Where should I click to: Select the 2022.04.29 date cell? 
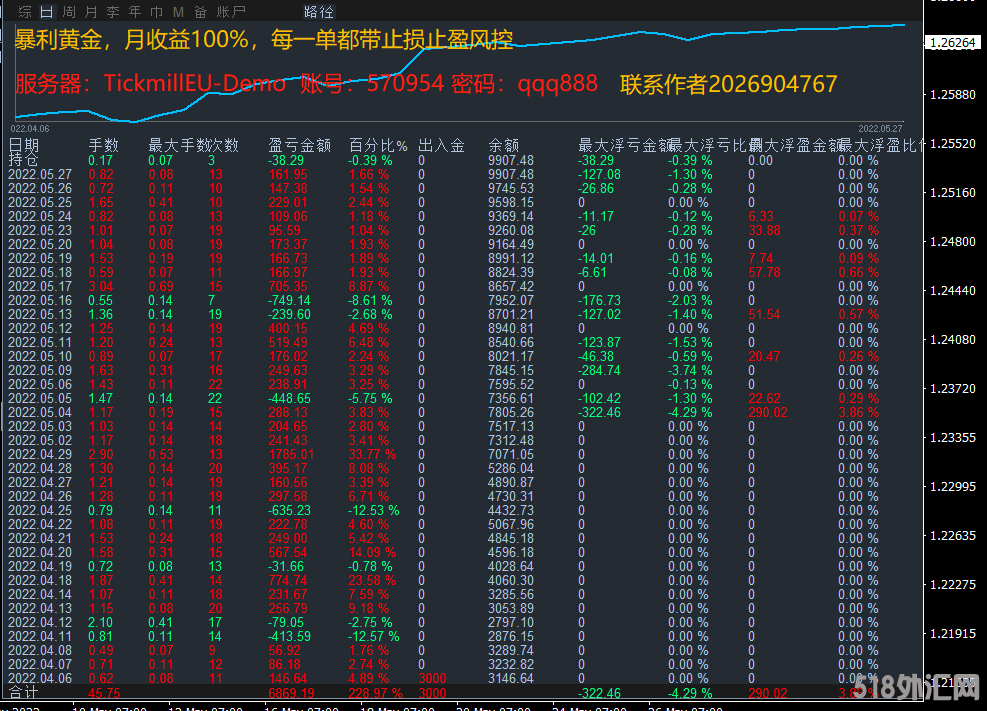(40, 454)
